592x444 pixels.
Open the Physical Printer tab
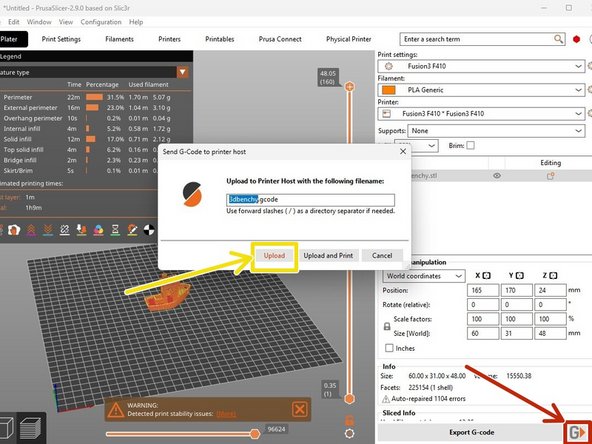(348, 39)
